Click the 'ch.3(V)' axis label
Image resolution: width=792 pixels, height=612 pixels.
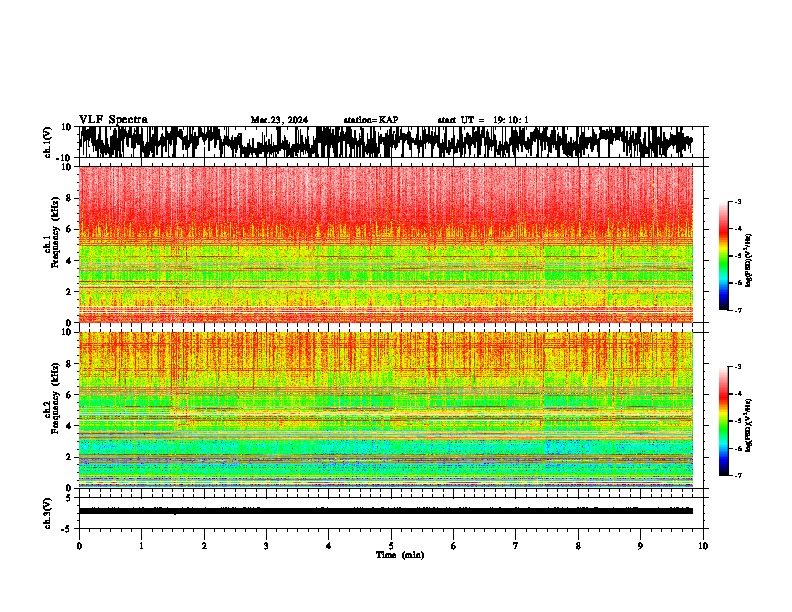coord(48,513)
